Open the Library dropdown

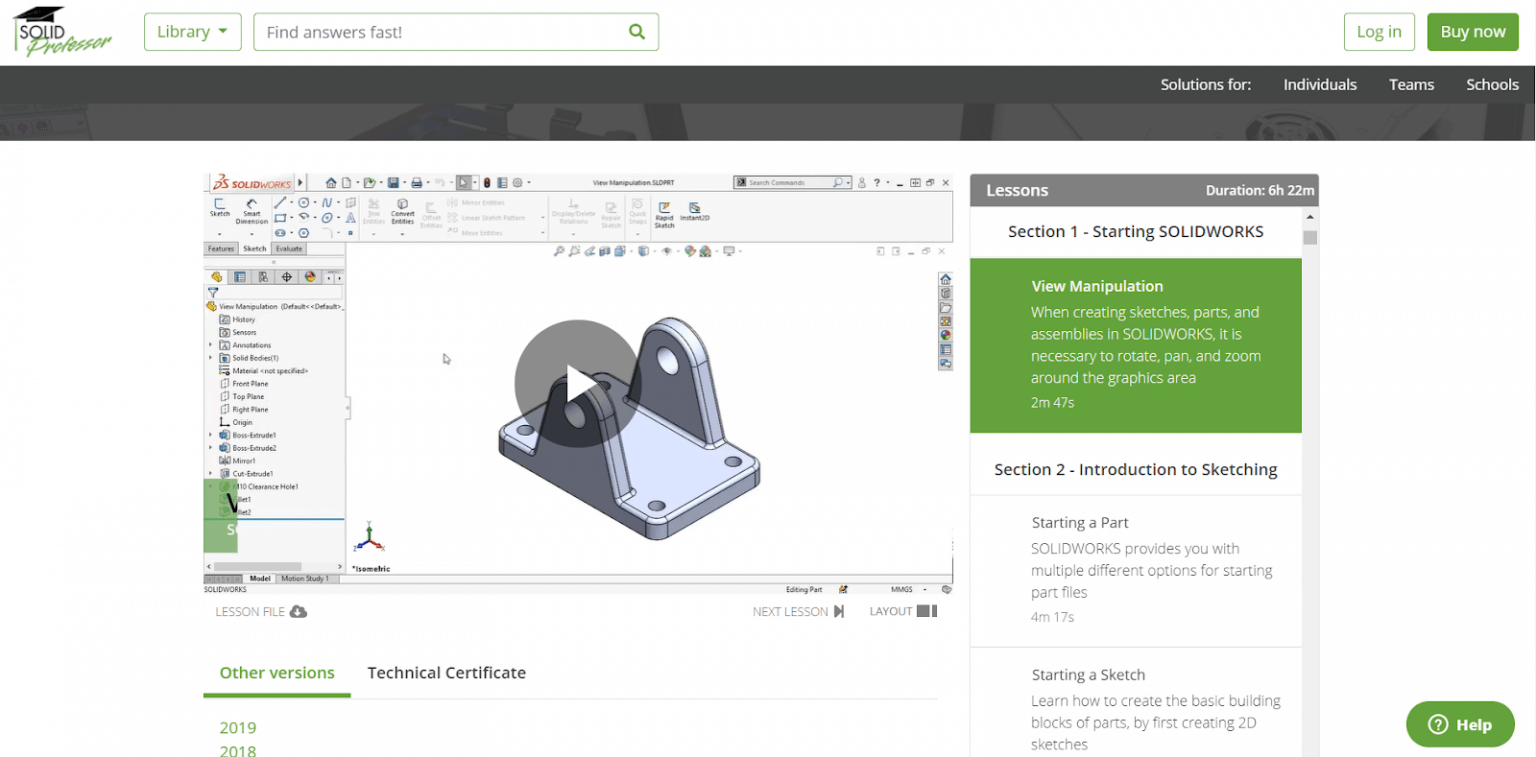[x=192, y=31]
